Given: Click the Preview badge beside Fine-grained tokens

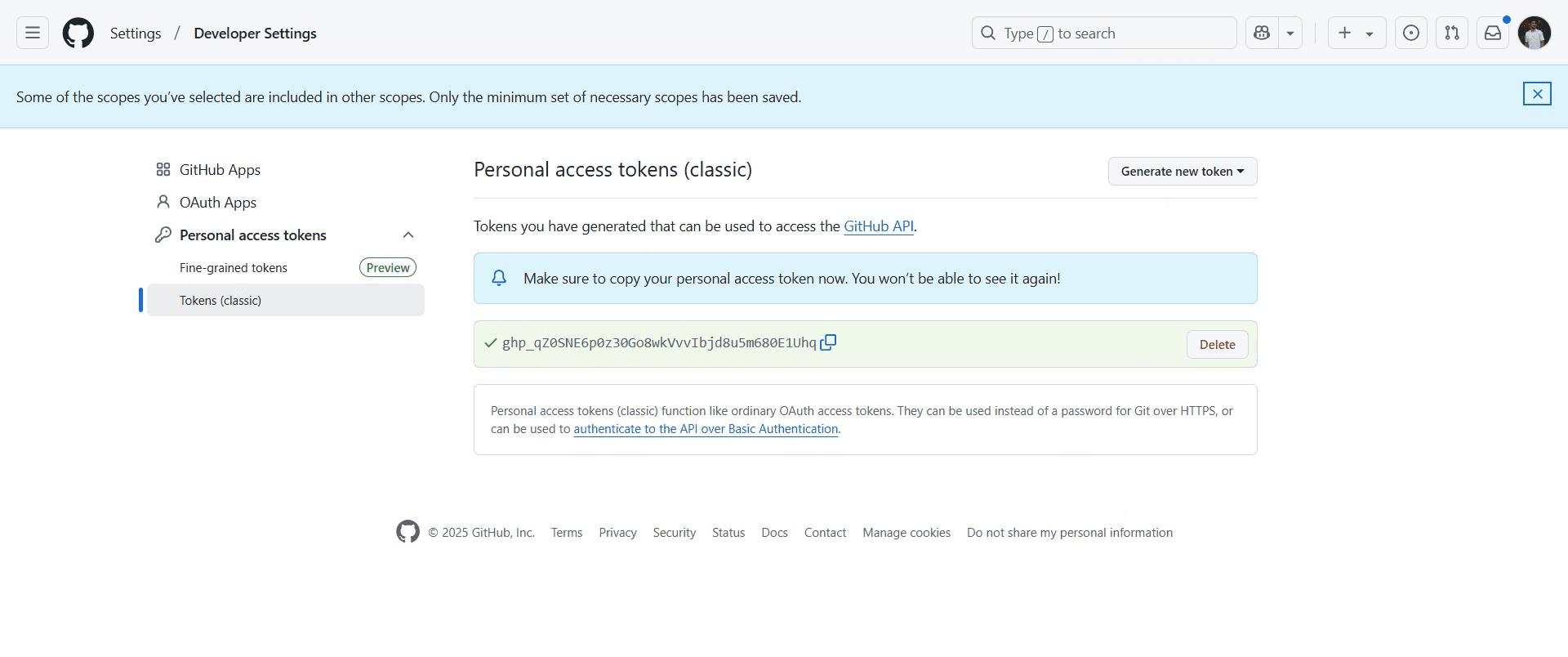Looking at the screenshot, I should tap(388, 267).
